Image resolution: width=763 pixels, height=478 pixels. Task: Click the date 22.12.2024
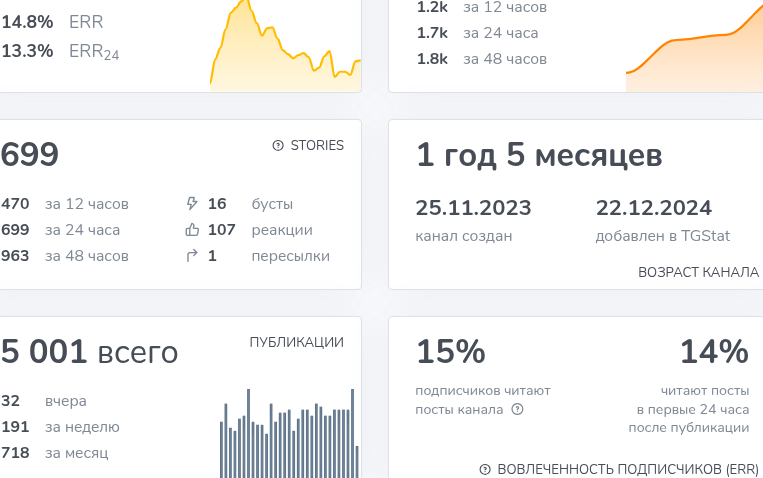point(654,208)
